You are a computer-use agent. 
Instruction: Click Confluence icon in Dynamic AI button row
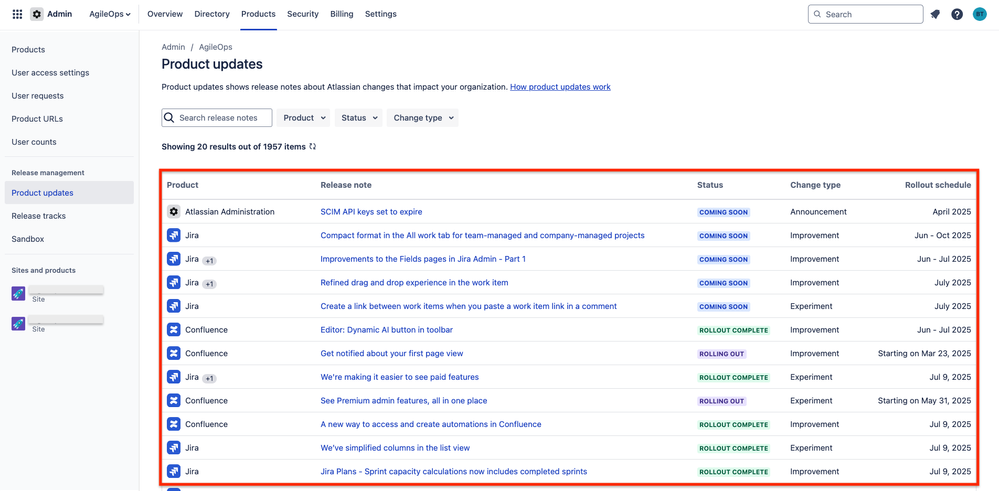pos(173,330)
